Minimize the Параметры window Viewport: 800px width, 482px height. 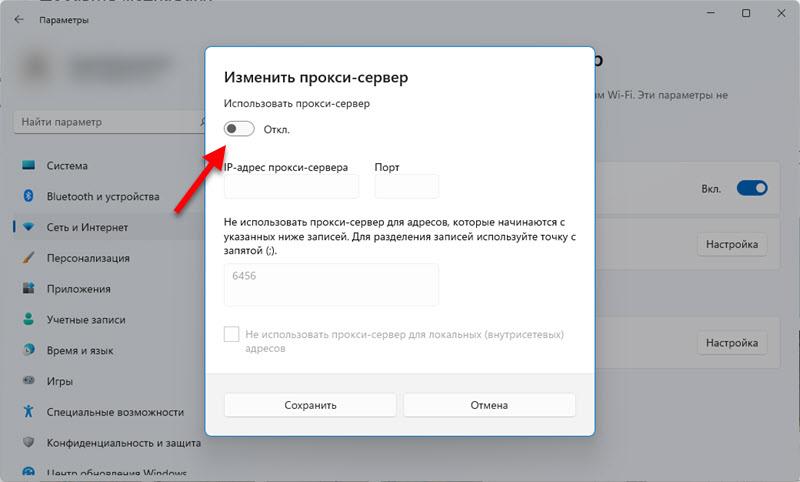[x=711, y=13]
